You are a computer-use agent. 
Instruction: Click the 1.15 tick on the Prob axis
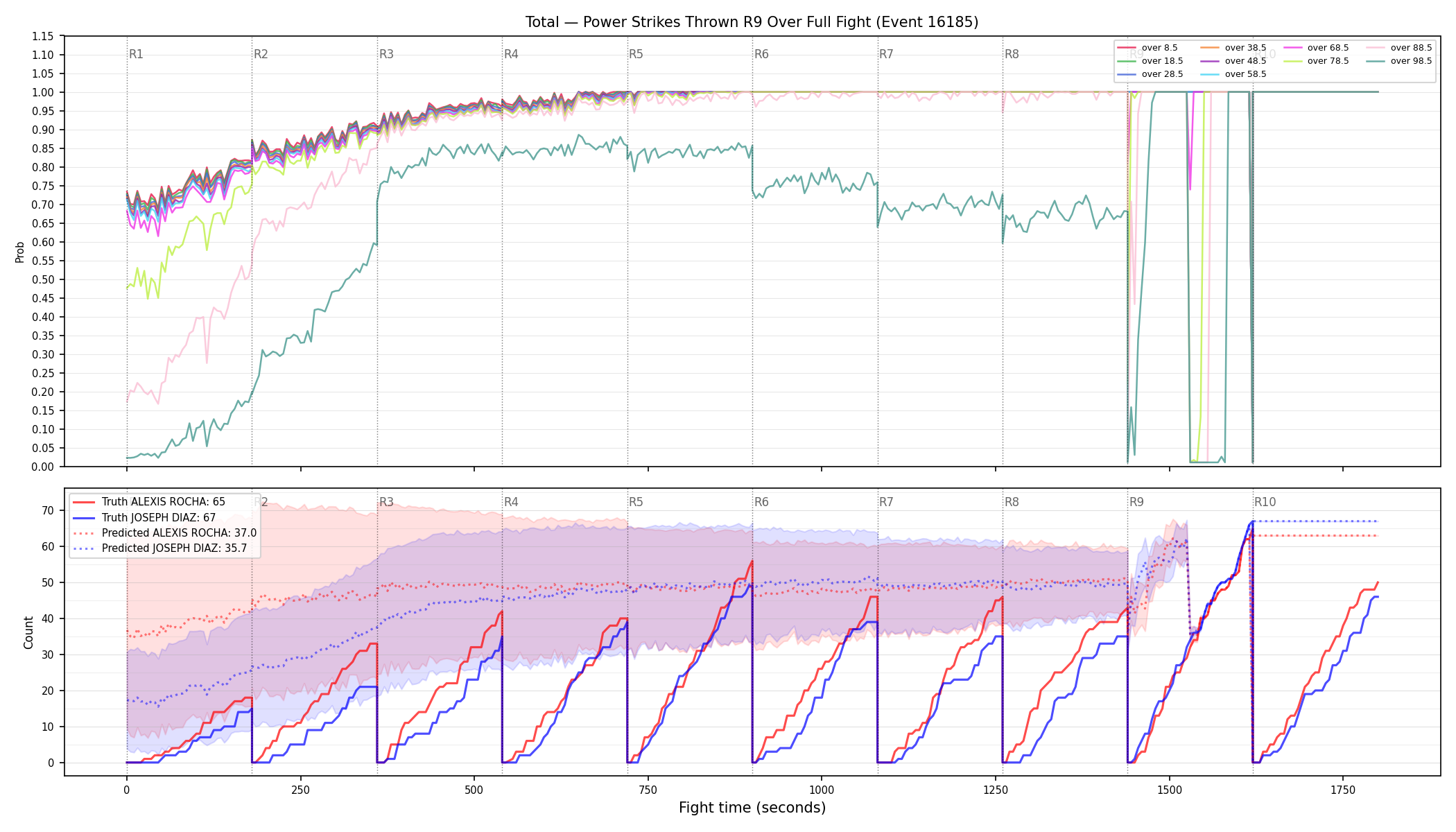(x=43, y=36)
